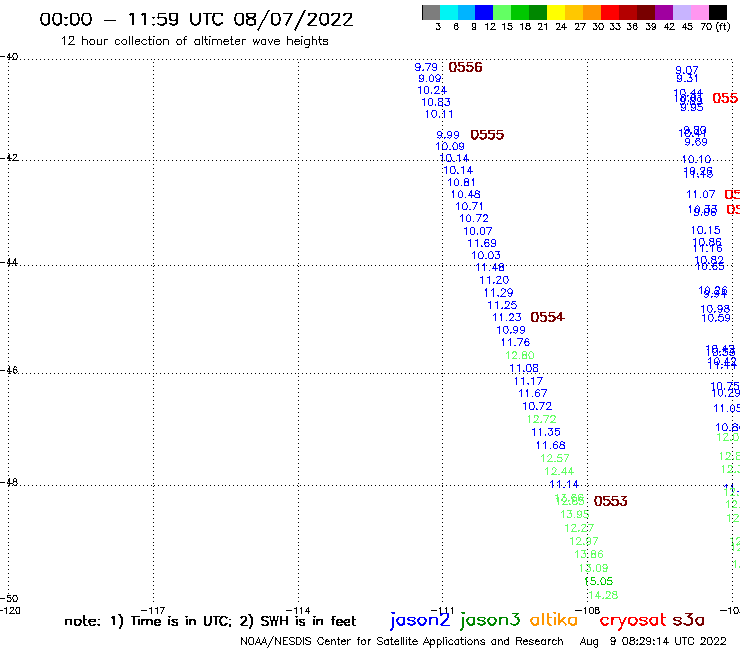The image size is (740, 650).
Task: Click the pink legend swatch near 70
Action: pos(699,12)
